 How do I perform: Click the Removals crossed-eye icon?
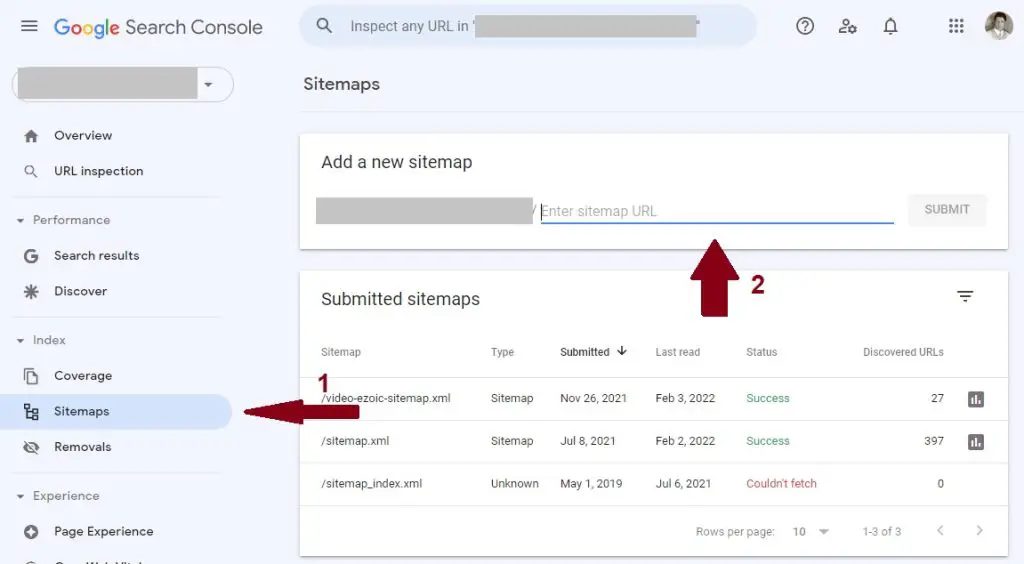click(x=31, y=447)
